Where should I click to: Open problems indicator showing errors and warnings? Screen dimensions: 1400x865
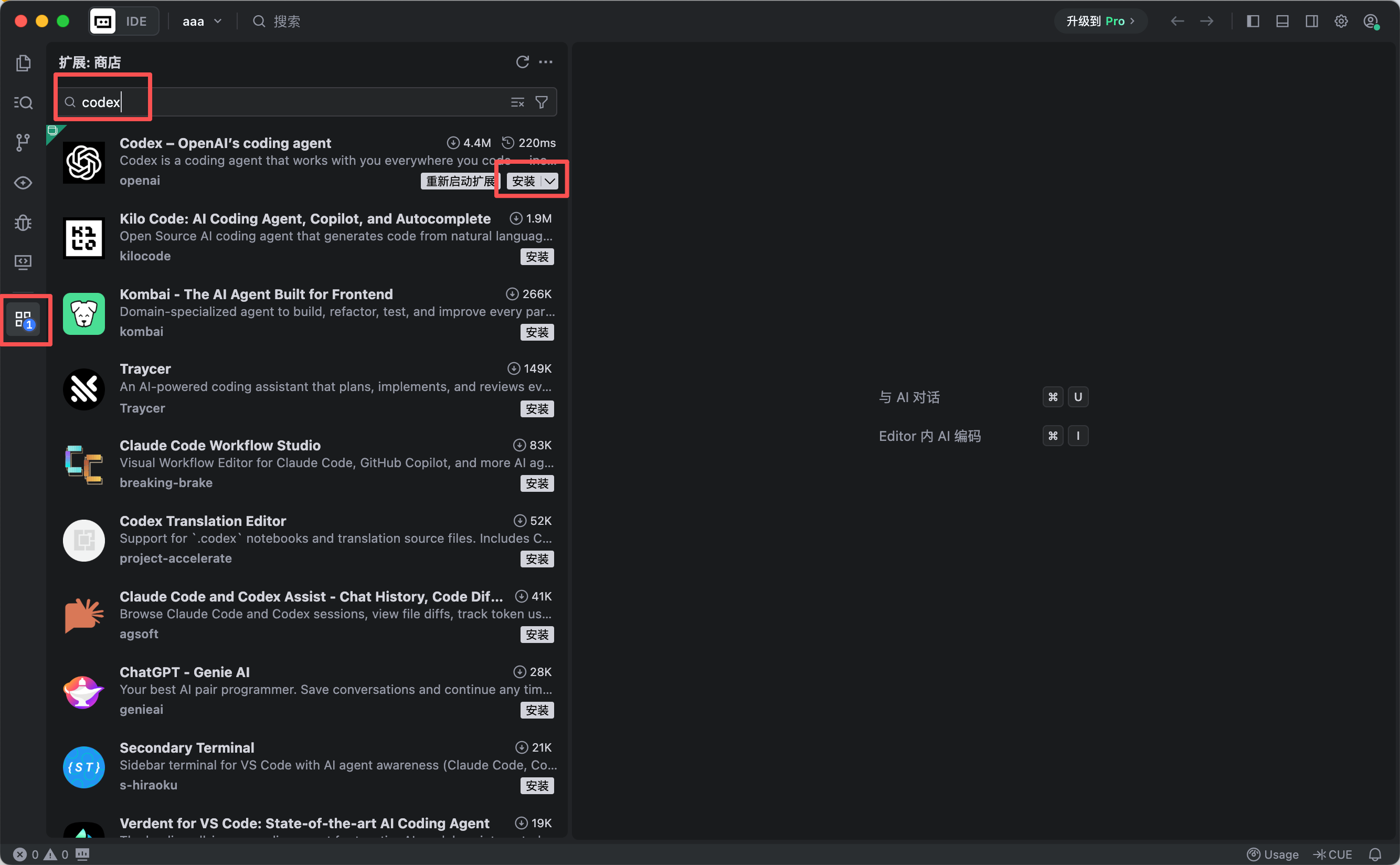click(x=40, y=854)
